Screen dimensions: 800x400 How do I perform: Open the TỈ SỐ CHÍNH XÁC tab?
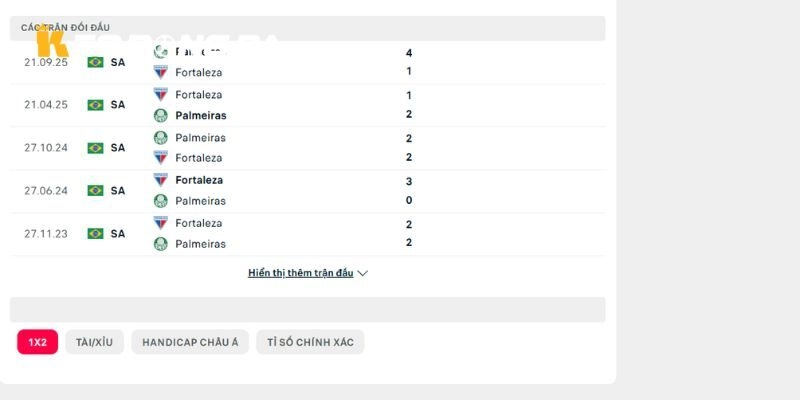point(310,342)
